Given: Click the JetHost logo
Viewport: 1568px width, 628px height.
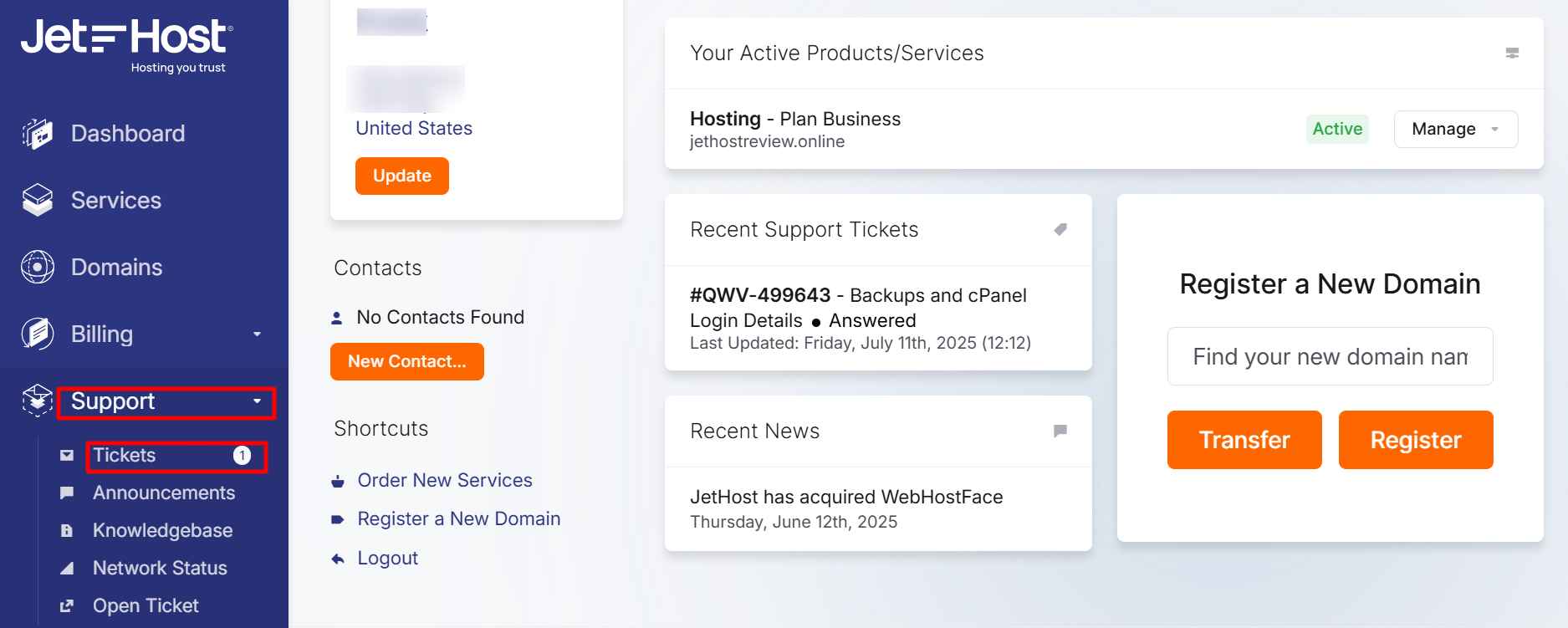Looking at the screenshot, I should pyautogui.click(x=127, y=46).
